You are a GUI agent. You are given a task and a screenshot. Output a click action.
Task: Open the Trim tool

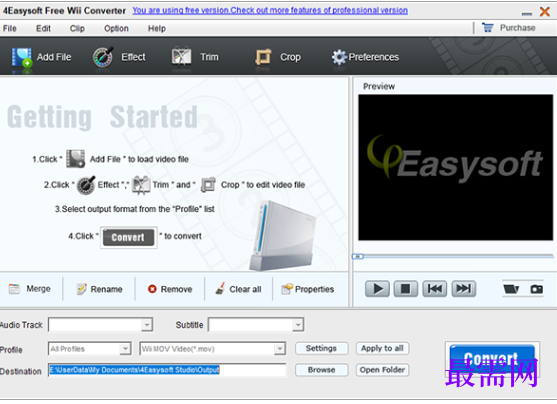pyautogui.click(x=182, y=57)
